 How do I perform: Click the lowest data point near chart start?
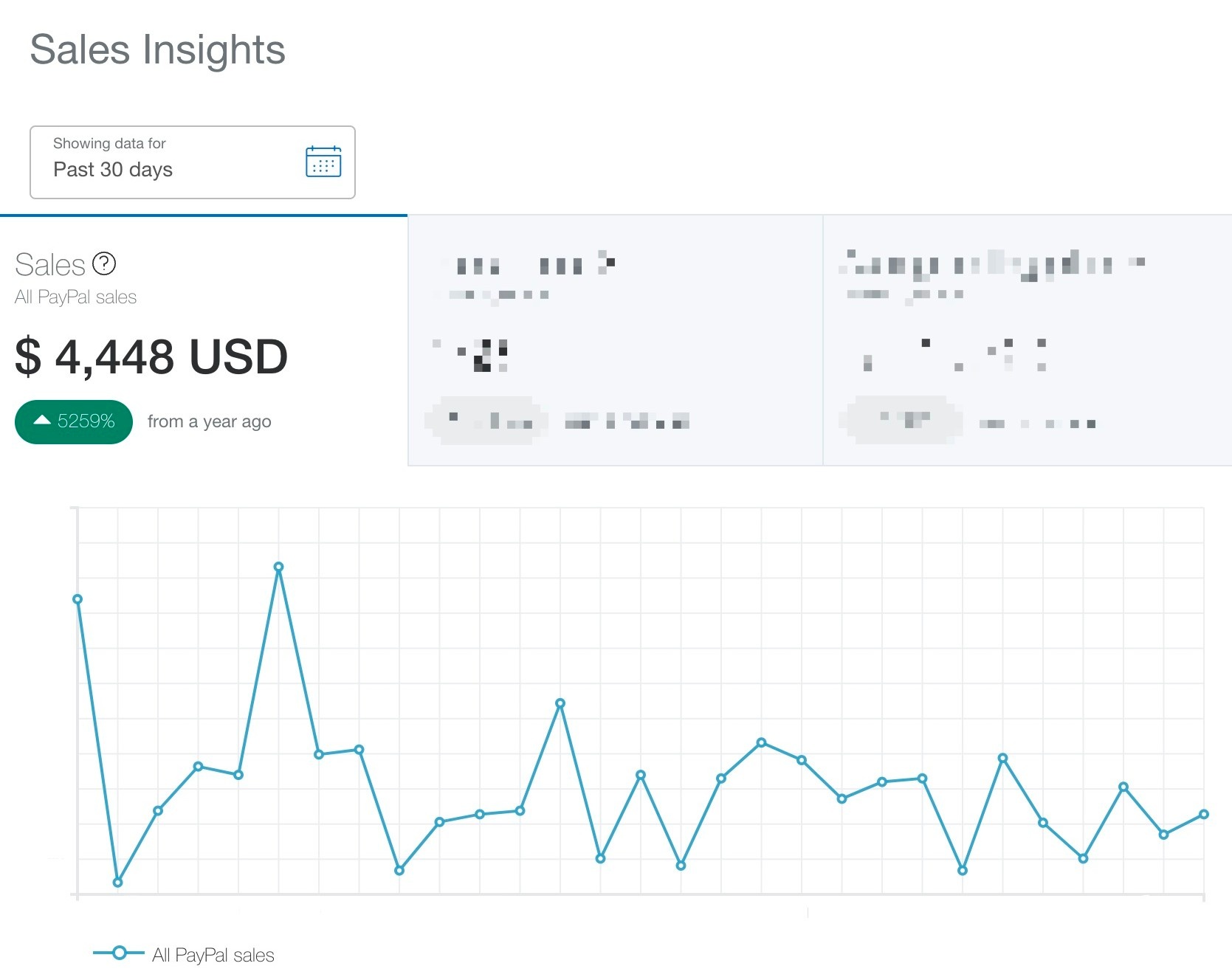117,883
